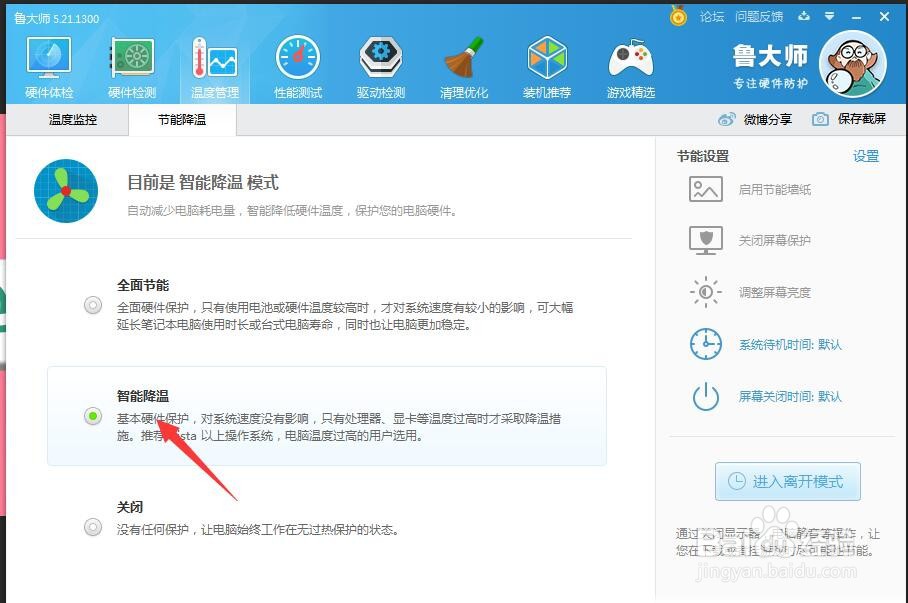
Task: Click the 调整屏幕亮度 brightness icon
Action: point(706,292)
